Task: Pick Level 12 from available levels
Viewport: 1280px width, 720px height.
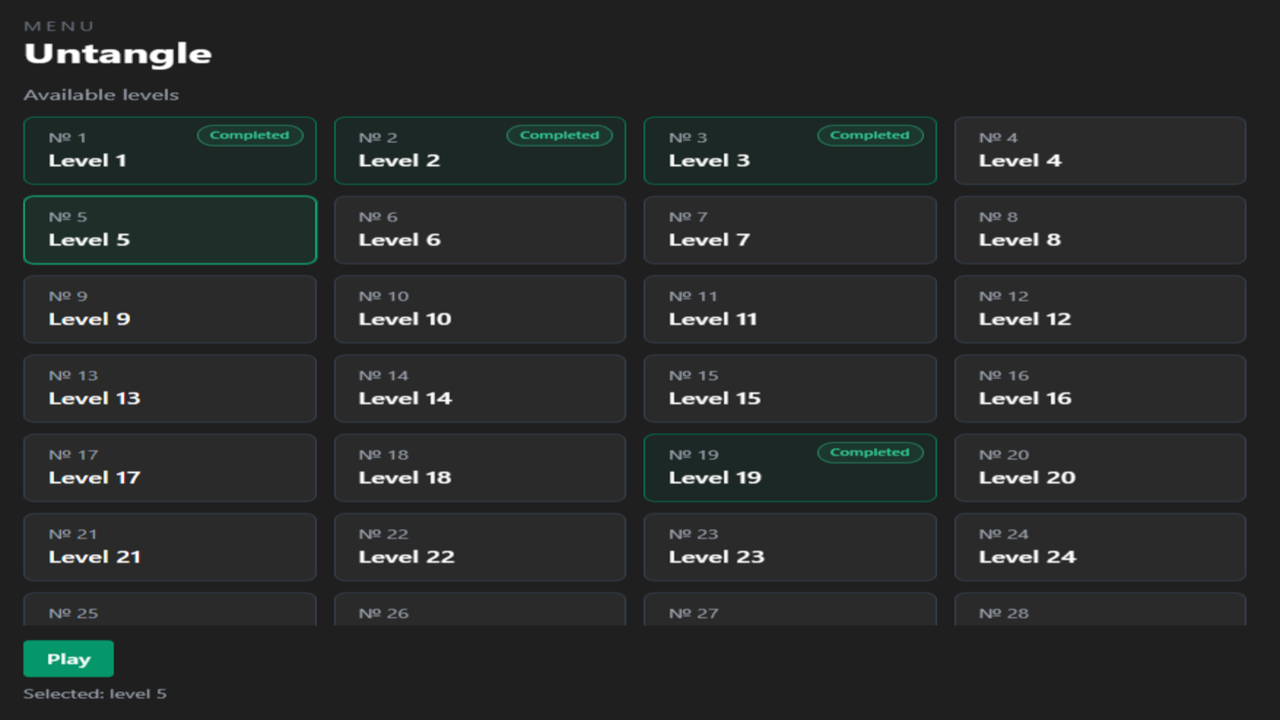Action: 1100,309
